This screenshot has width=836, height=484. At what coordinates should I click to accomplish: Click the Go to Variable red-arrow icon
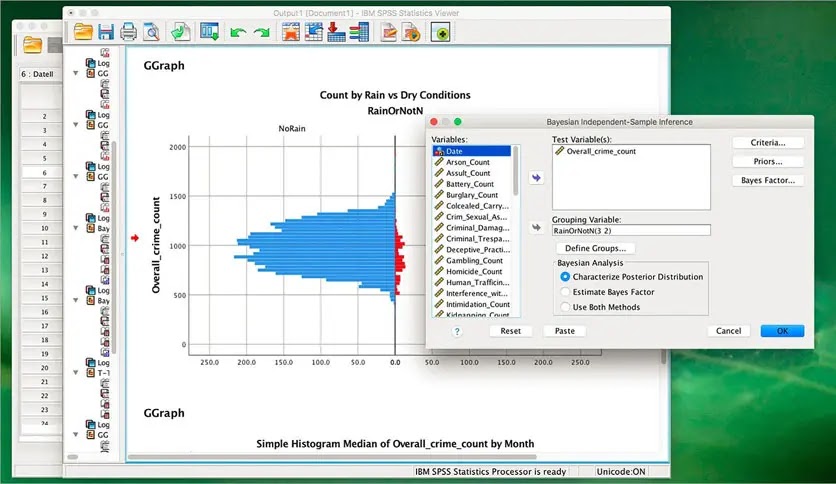[x=336, y=33]
